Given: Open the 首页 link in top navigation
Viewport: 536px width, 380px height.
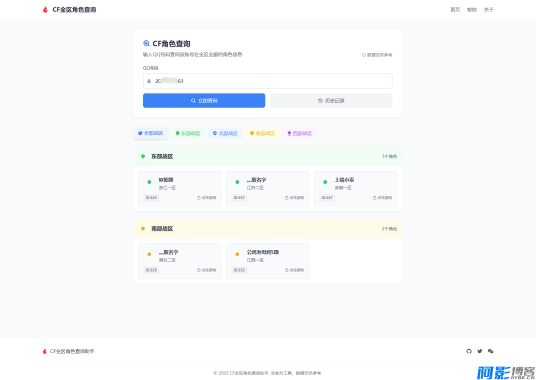Looking at the screenshot, I should (455, 10).
